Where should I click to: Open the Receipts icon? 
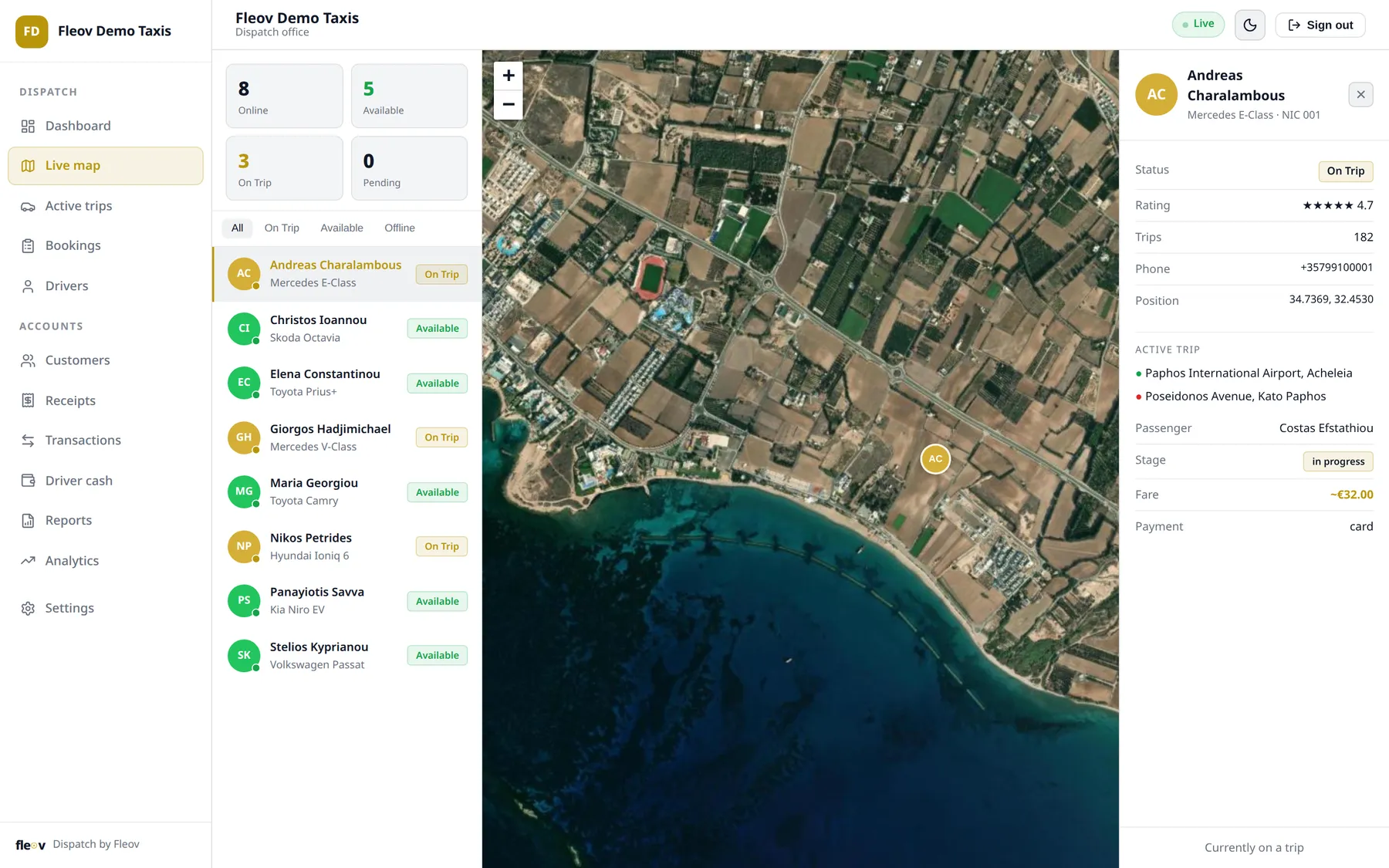(28, 400)
